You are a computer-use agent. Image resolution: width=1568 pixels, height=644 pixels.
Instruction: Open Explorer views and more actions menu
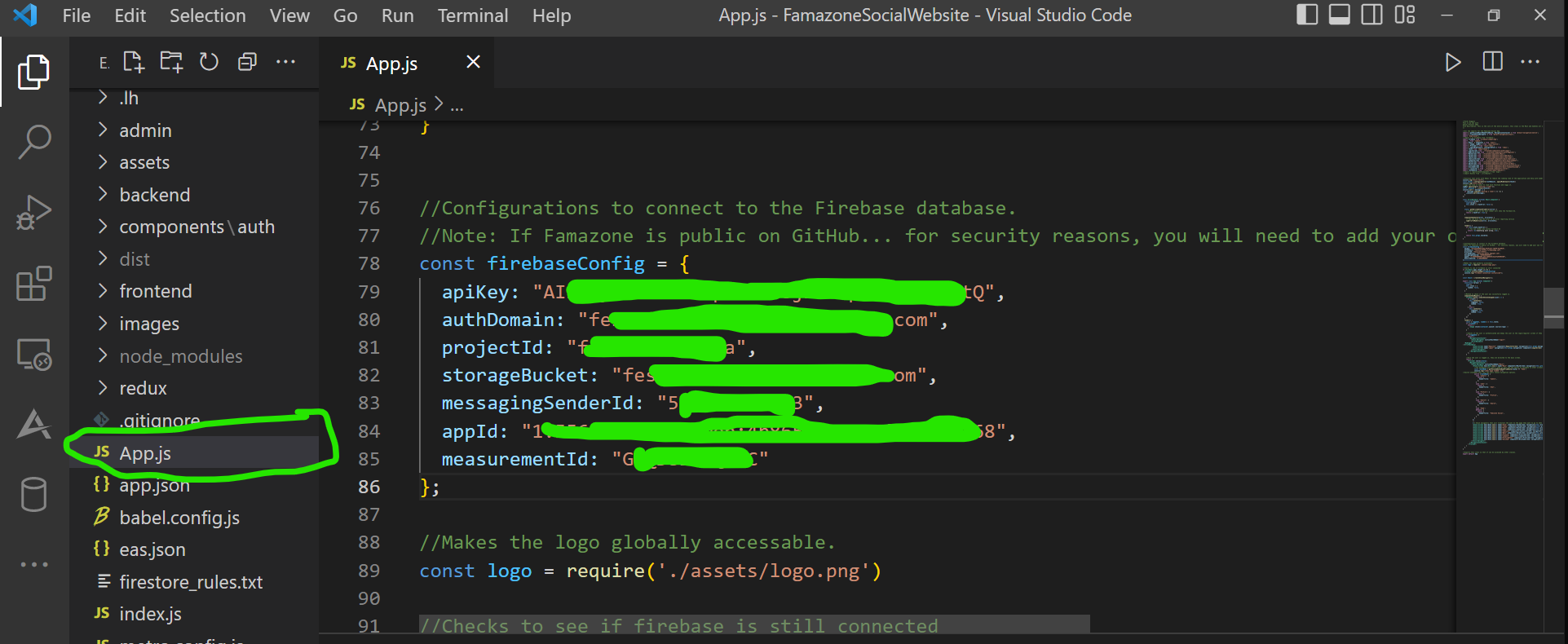pos(285,62)
